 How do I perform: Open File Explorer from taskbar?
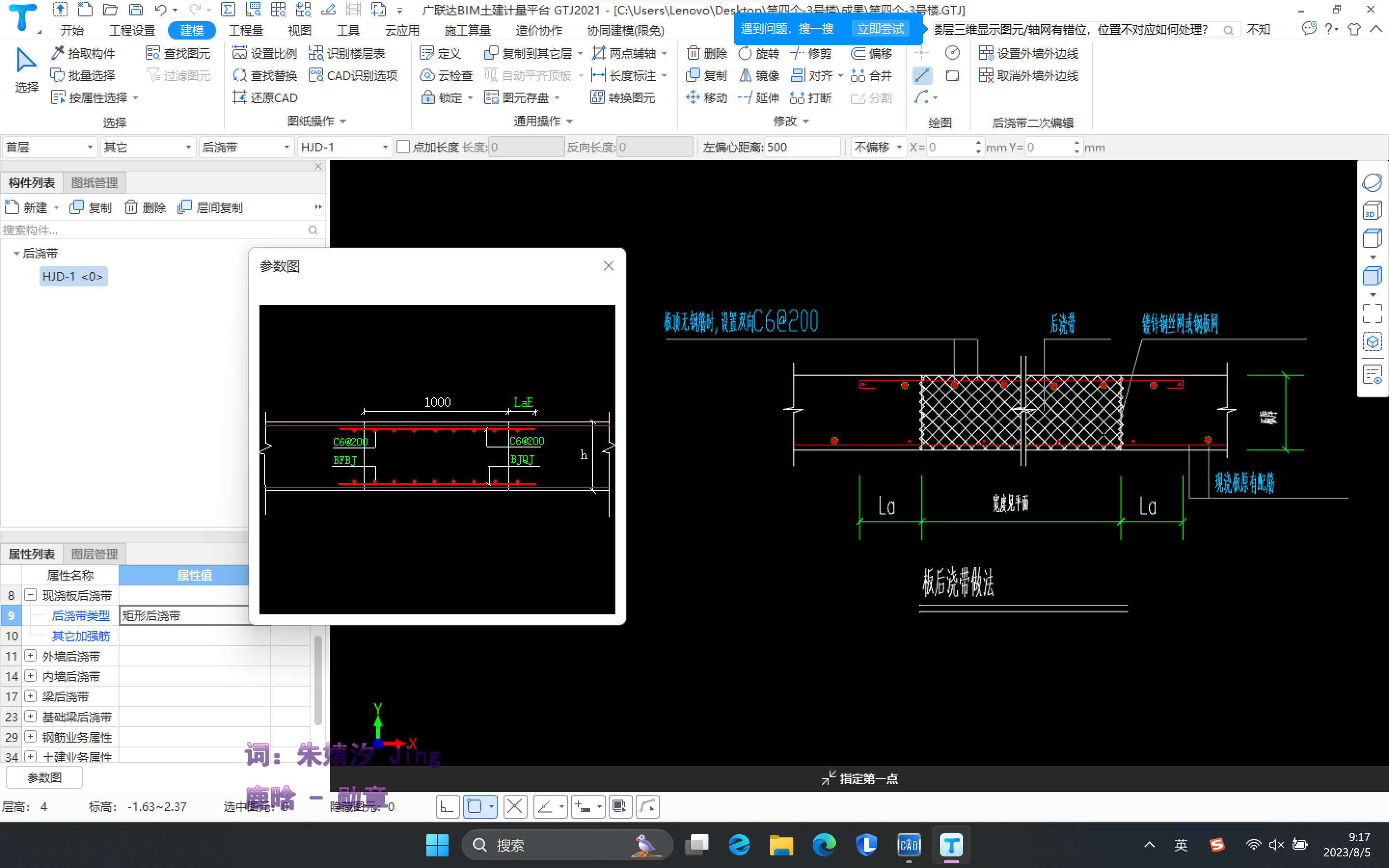click(781, 845)
